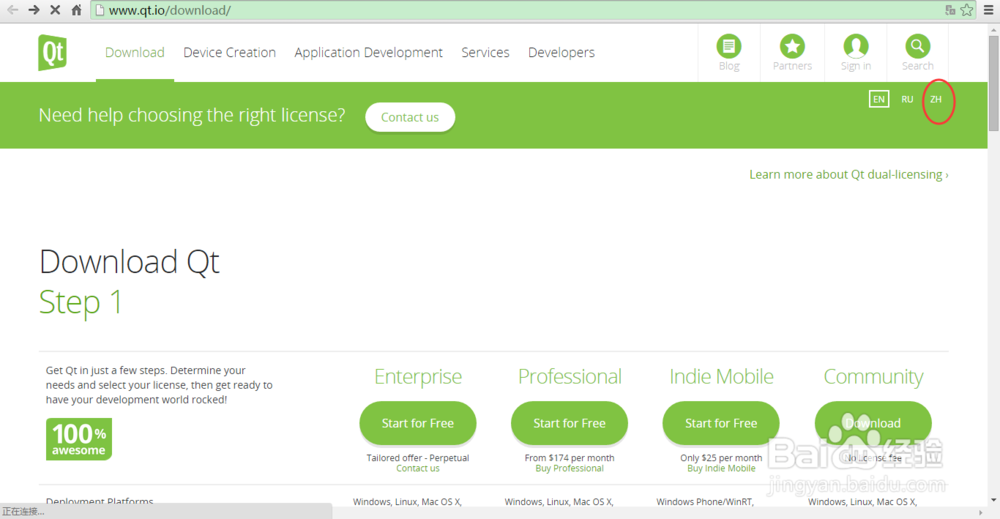
Task: Open Buy Professional link
Action: point(570,468)
